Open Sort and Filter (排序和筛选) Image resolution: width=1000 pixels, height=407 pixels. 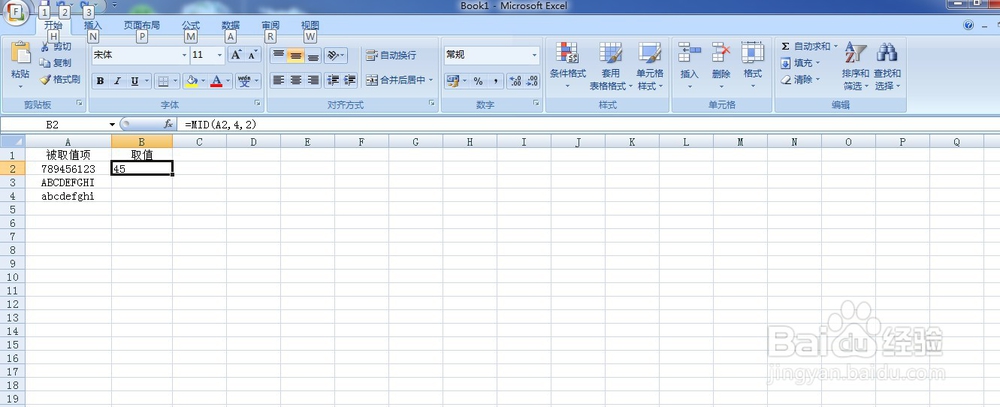[x=855, y=66]
